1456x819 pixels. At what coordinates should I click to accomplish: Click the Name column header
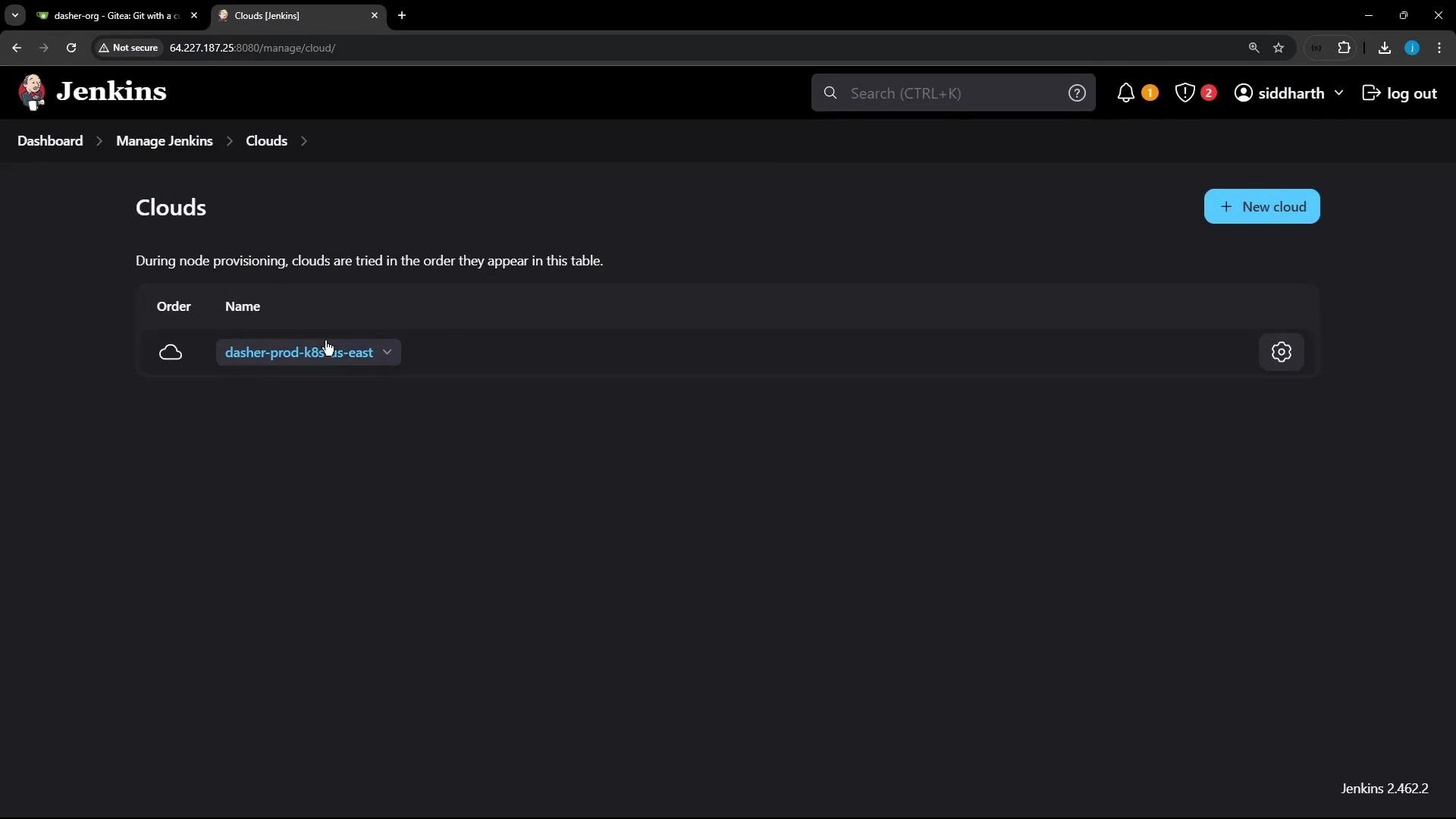click(243, 306)
